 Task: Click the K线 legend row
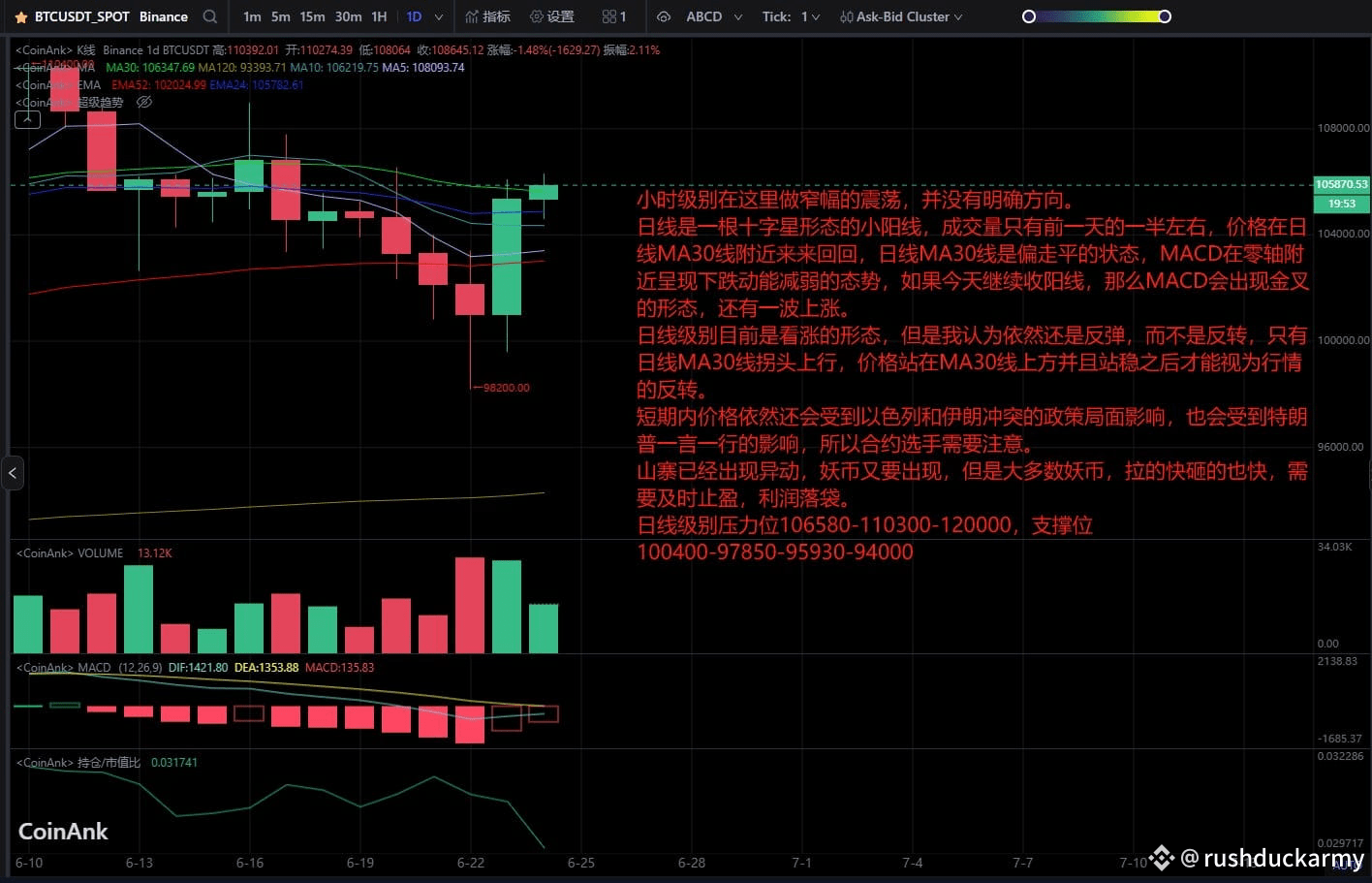(337, 49)
